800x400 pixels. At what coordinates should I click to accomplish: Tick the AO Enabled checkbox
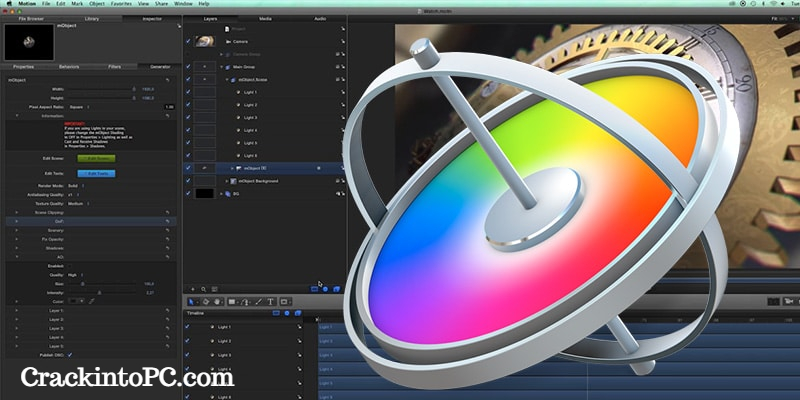(x=70, y=266)
